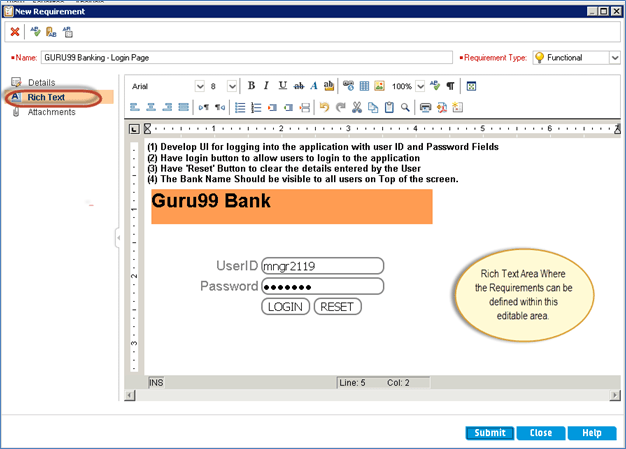Align text to the left

(136, 107)
